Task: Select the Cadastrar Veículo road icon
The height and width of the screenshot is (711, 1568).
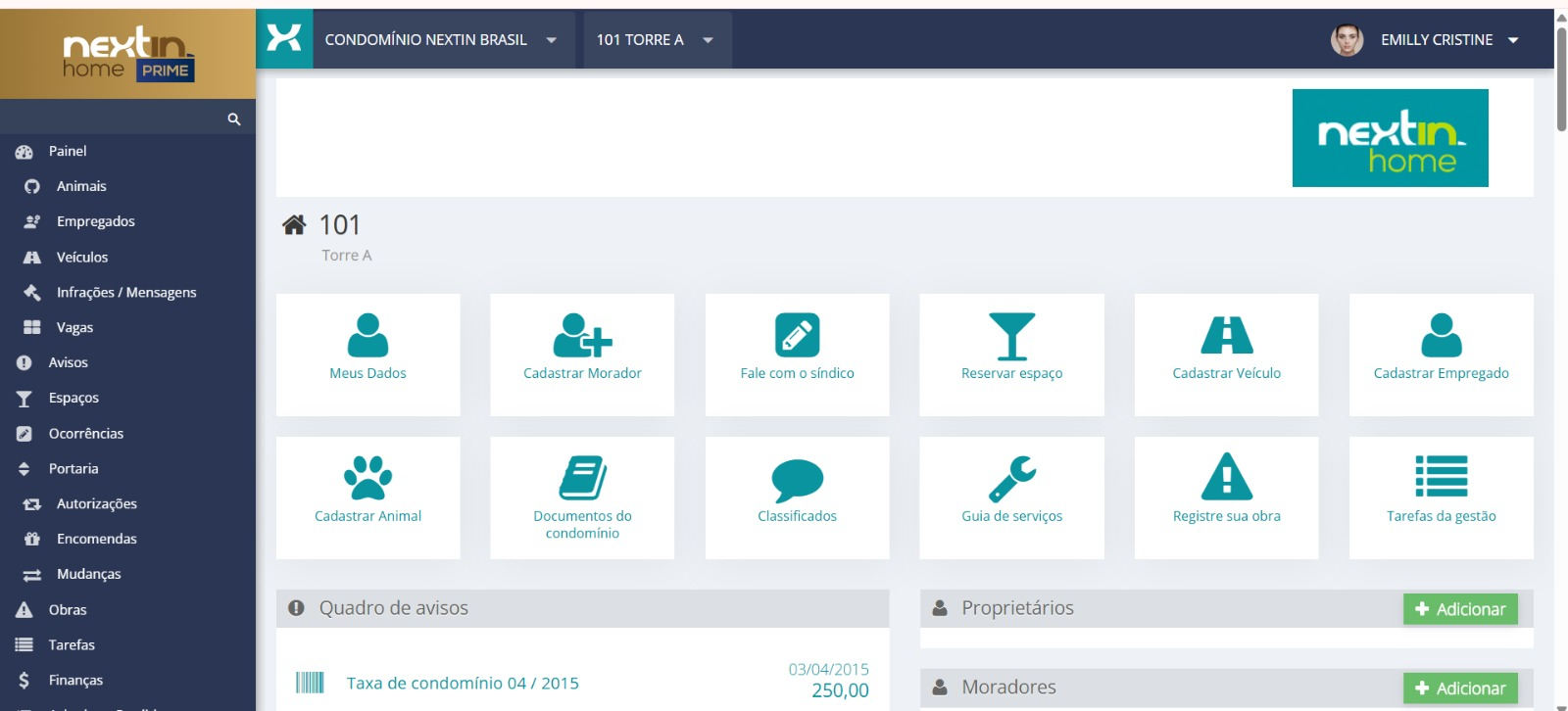Action: [1226, 335]
